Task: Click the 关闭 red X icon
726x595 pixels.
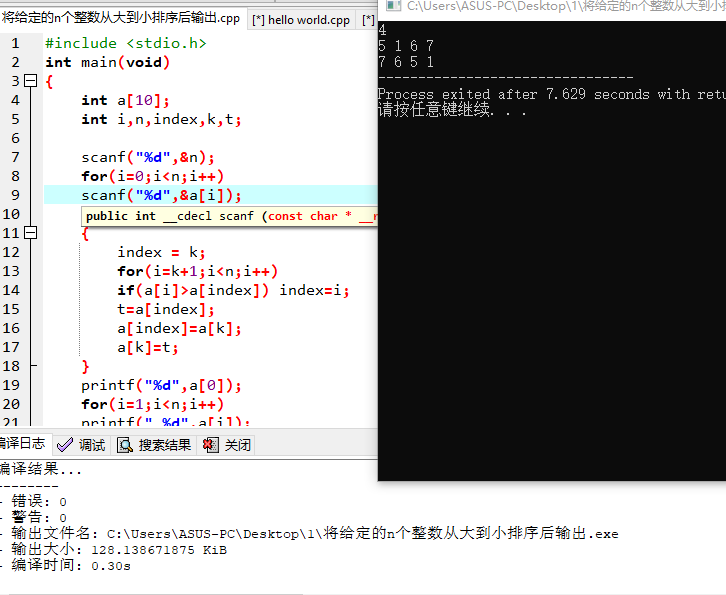Action: point(211,445)
